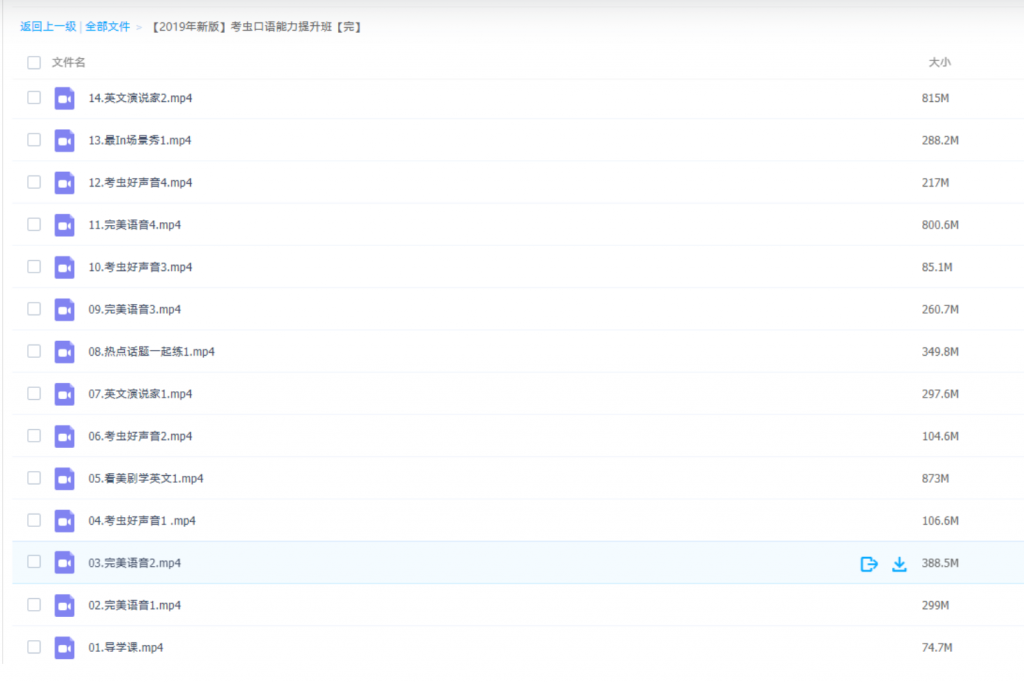Sort files by the 文件名 column header
Screen dimensions: 1024x682
(x=69, y=62)
